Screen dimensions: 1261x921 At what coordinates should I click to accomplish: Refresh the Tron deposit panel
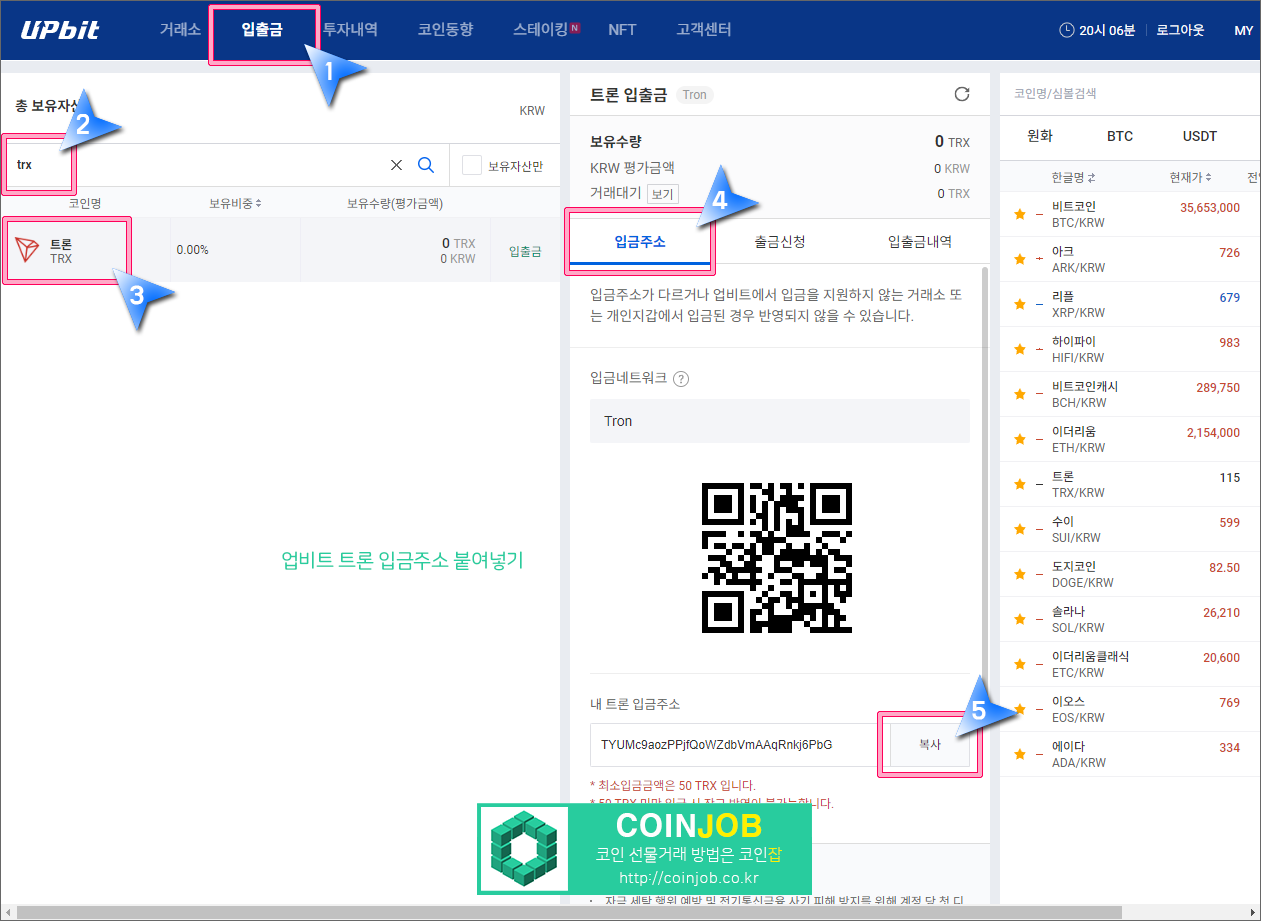point(962,94)
